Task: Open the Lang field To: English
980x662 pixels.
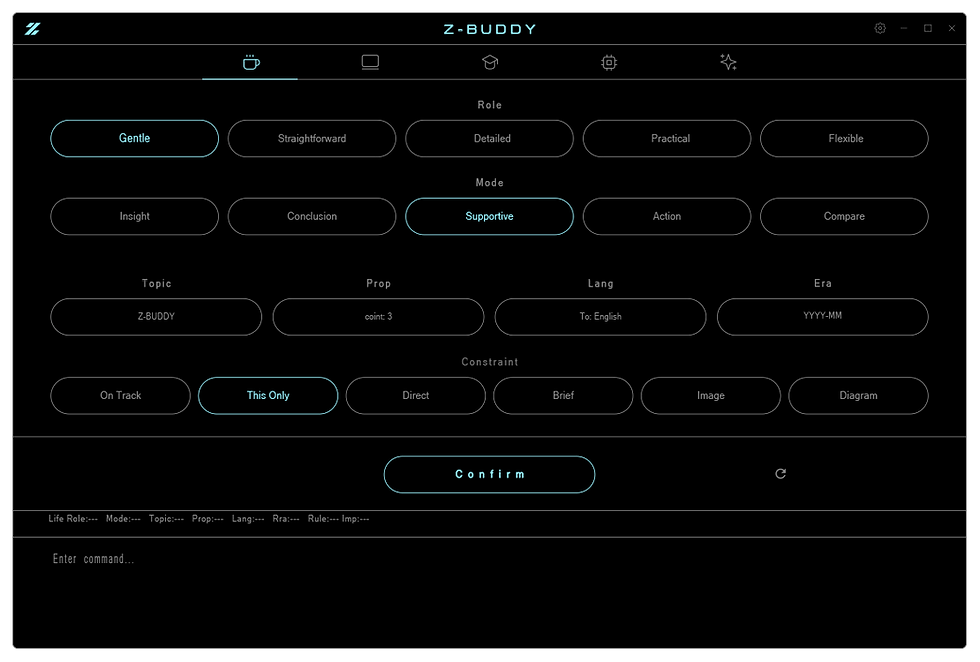Action: click(601, 317)
